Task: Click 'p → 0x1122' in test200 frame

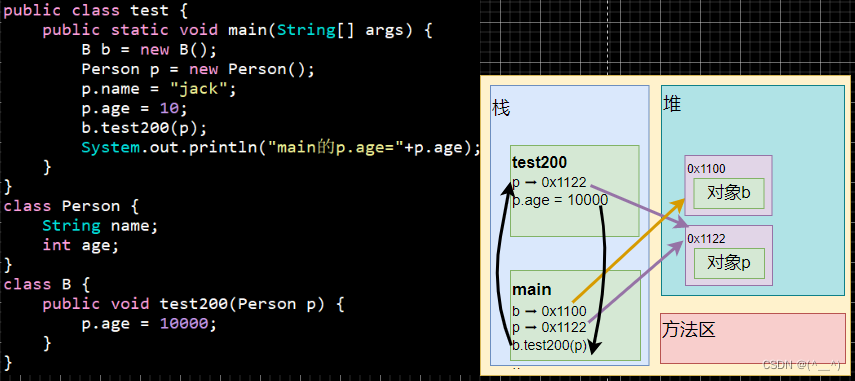Action: 549,183
